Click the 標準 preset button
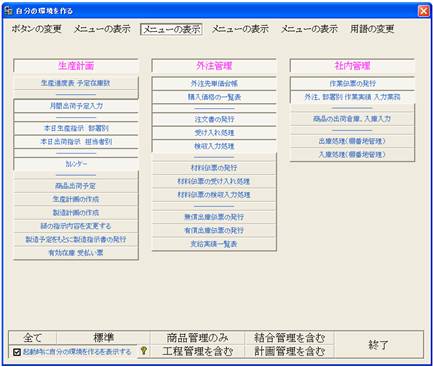The width and height of the screenshot is (433, 367). 103,338
